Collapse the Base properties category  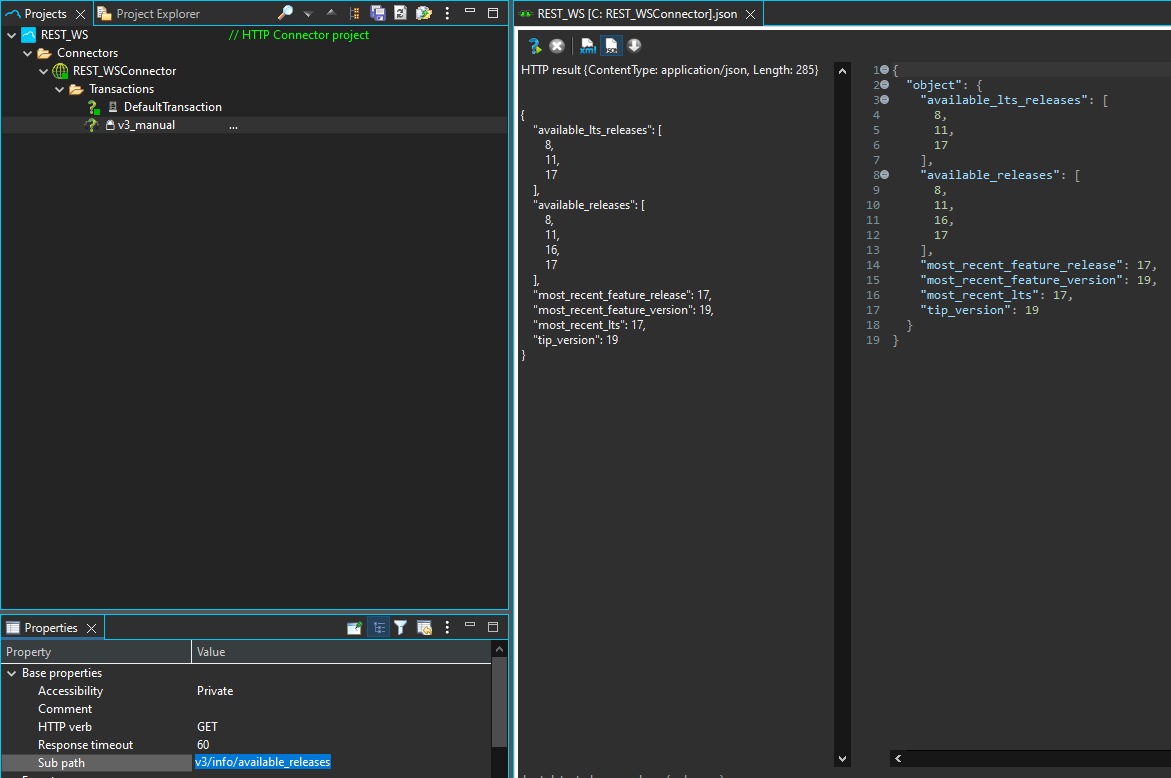point(11,673)
